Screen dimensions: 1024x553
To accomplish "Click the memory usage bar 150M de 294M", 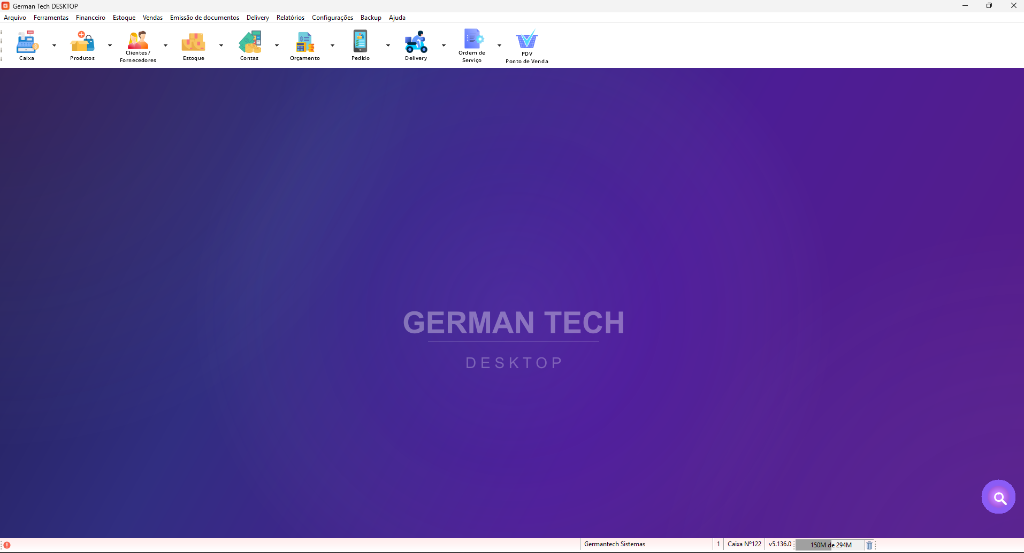I will 830,545.
